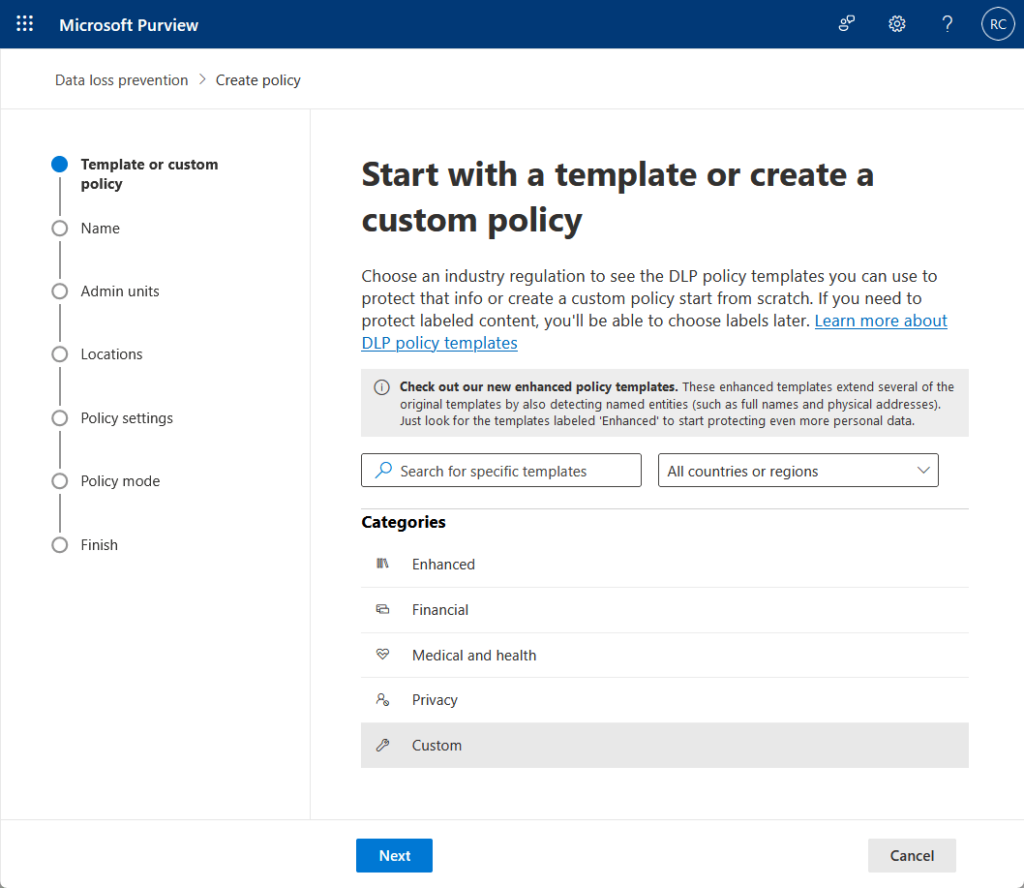Click the Admin units step label
Screen dimensions: 1024x888
[120, 291]
